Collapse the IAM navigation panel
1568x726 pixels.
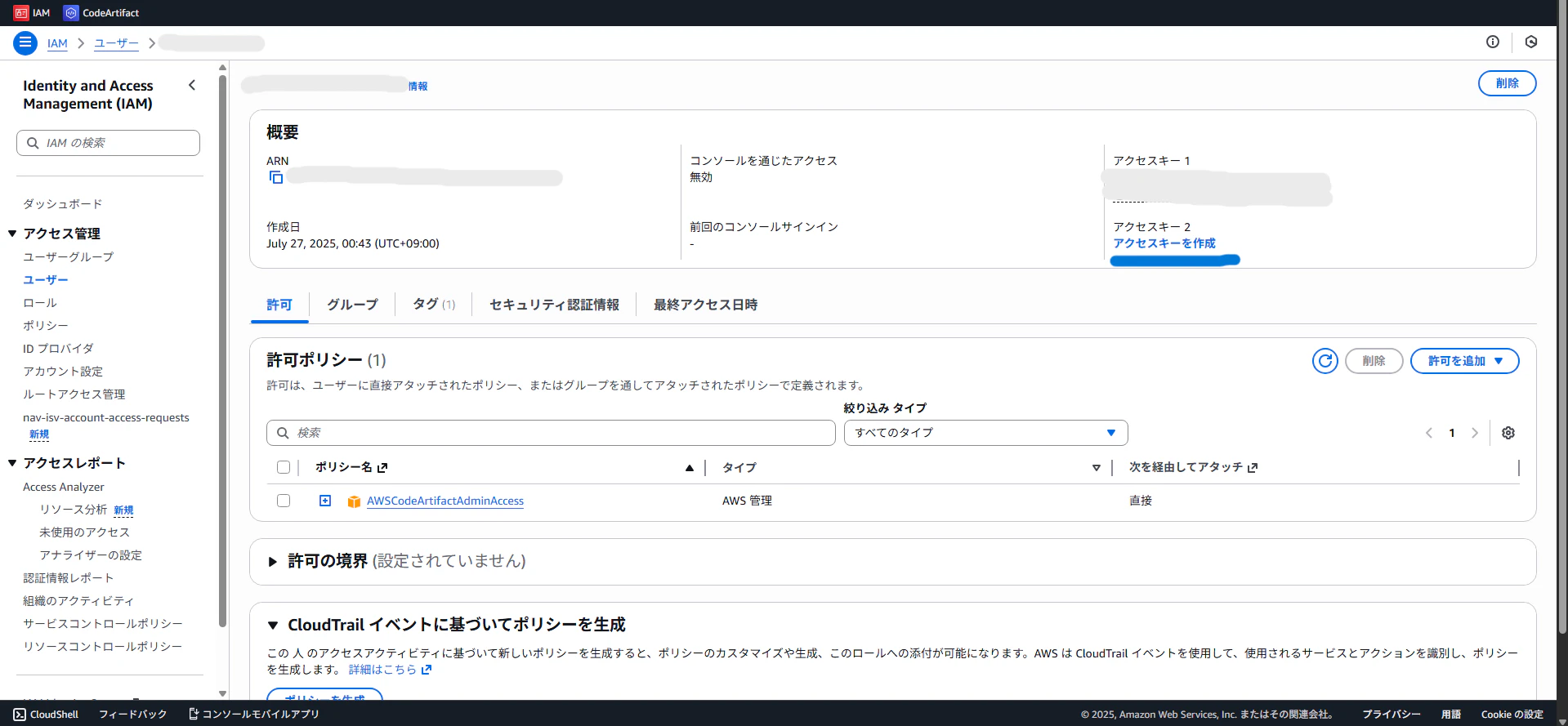192,85
